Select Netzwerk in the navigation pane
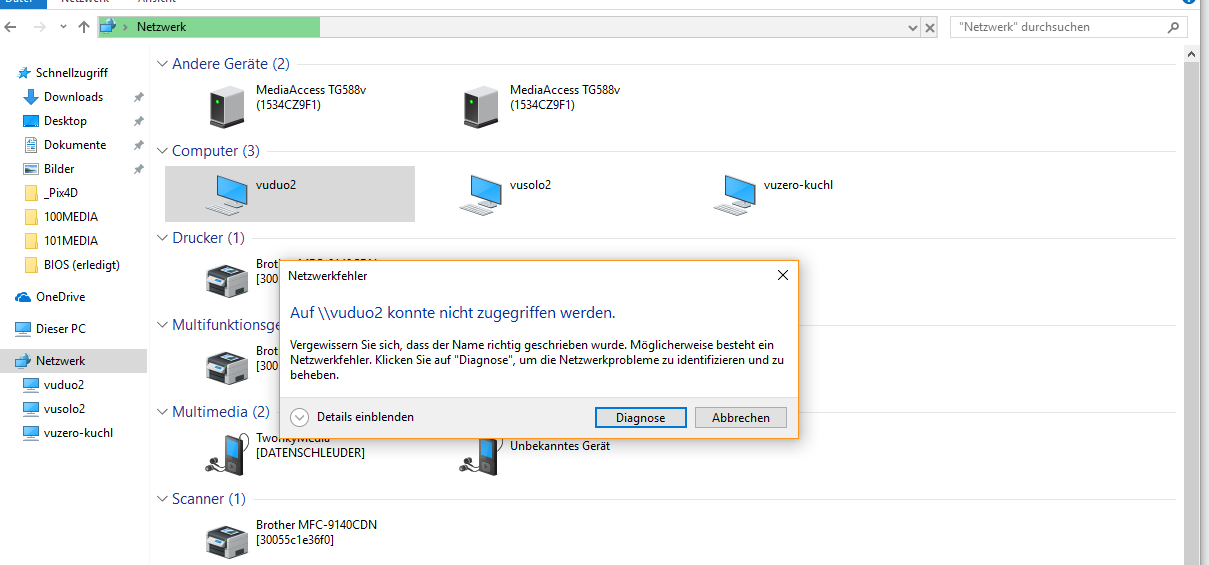The image size is (1209, 565). pos(73,361)
